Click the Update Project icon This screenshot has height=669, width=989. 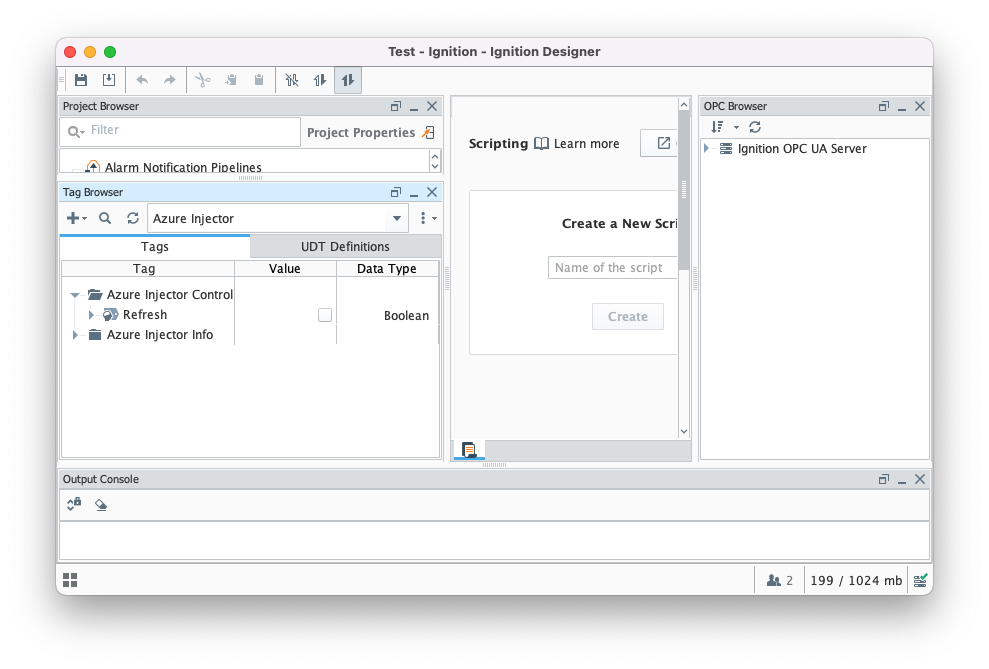(x=109, y=80)
